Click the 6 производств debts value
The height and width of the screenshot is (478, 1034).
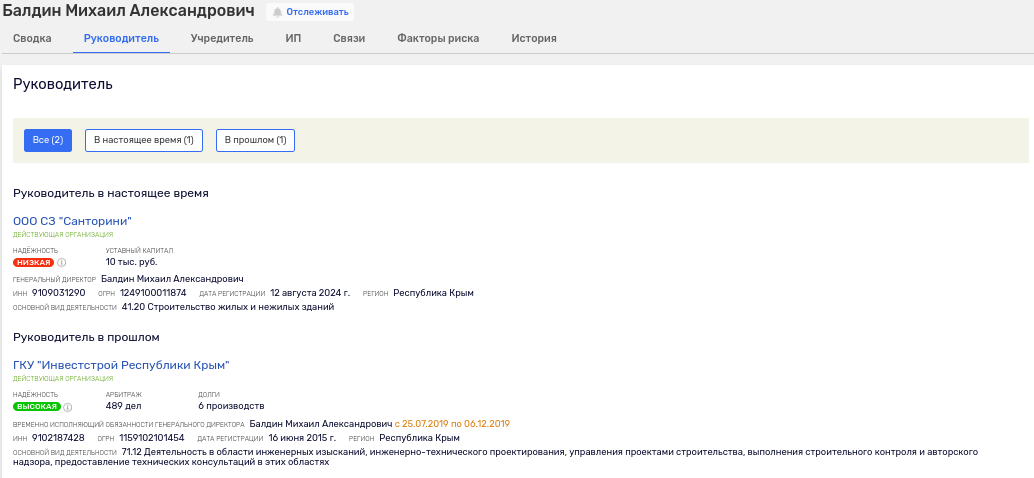pyautogui.click(x=231, y=406)
